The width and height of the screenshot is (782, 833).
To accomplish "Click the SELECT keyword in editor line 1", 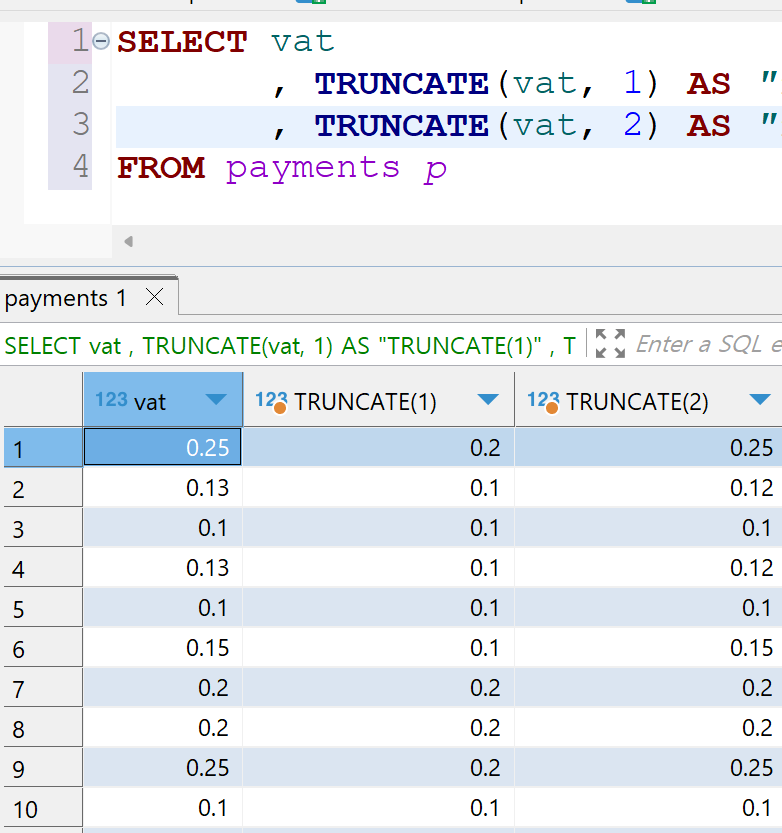I will [x=182, y=41].
